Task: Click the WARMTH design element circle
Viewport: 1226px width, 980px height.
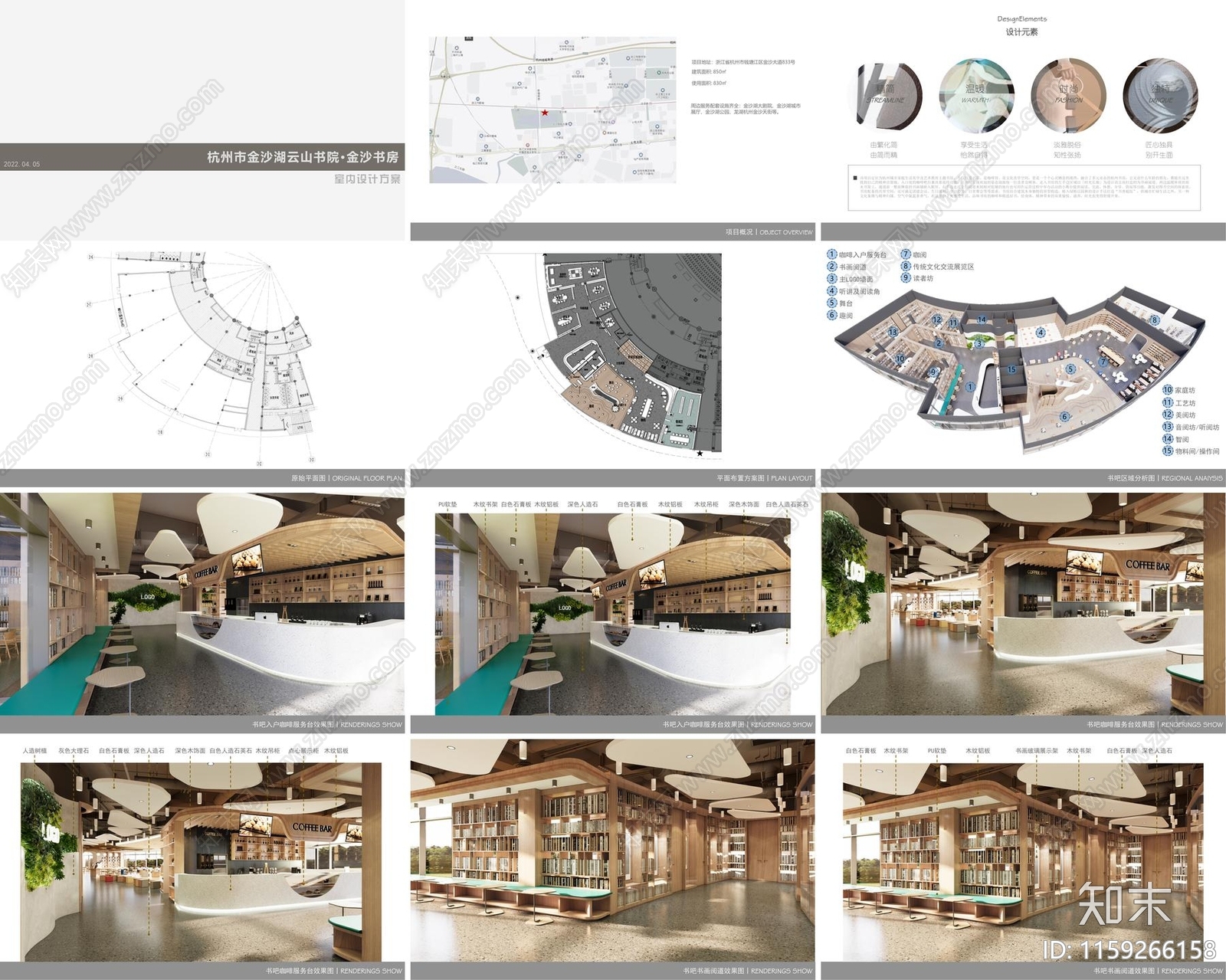Action: pyautogui.click(x=976, y=96)
